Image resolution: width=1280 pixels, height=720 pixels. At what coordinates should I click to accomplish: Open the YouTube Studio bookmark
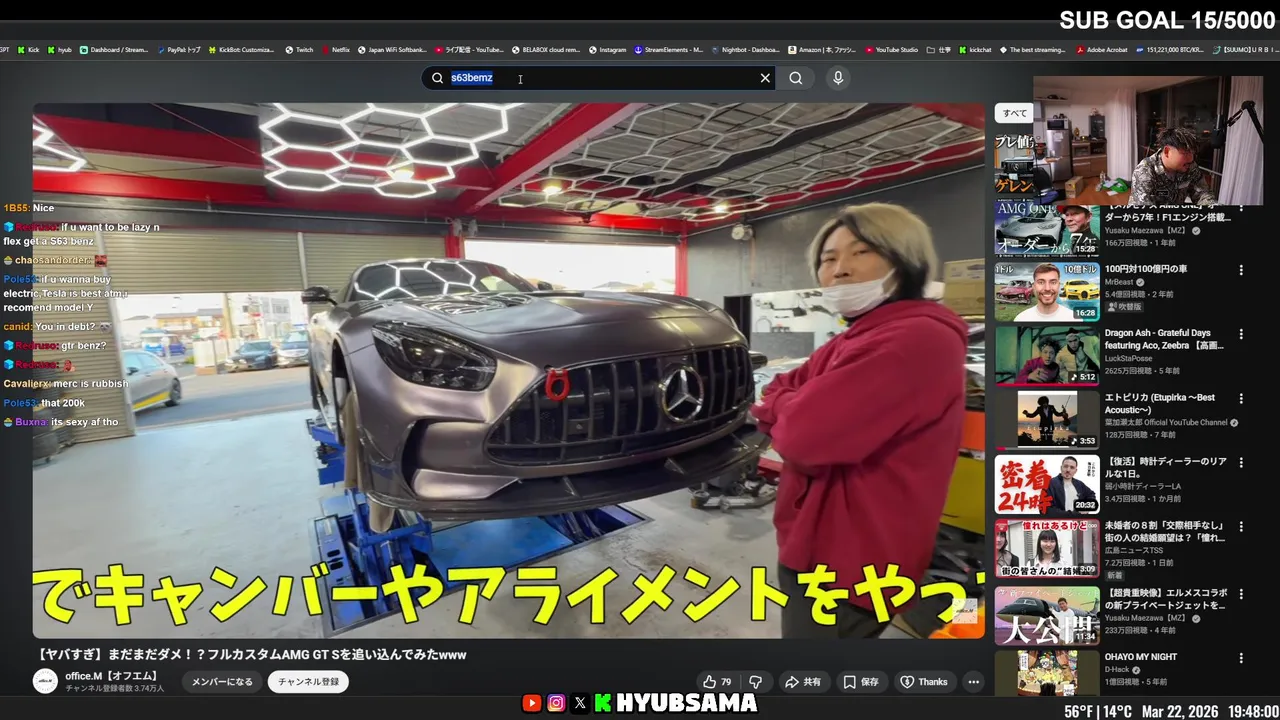[892, 49]
